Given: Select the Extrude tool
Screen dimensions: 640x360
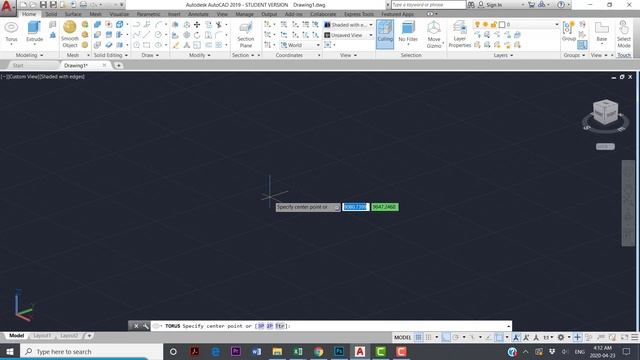Looking at the screenshot, I should pyautogui.click(x=34, y=31).
